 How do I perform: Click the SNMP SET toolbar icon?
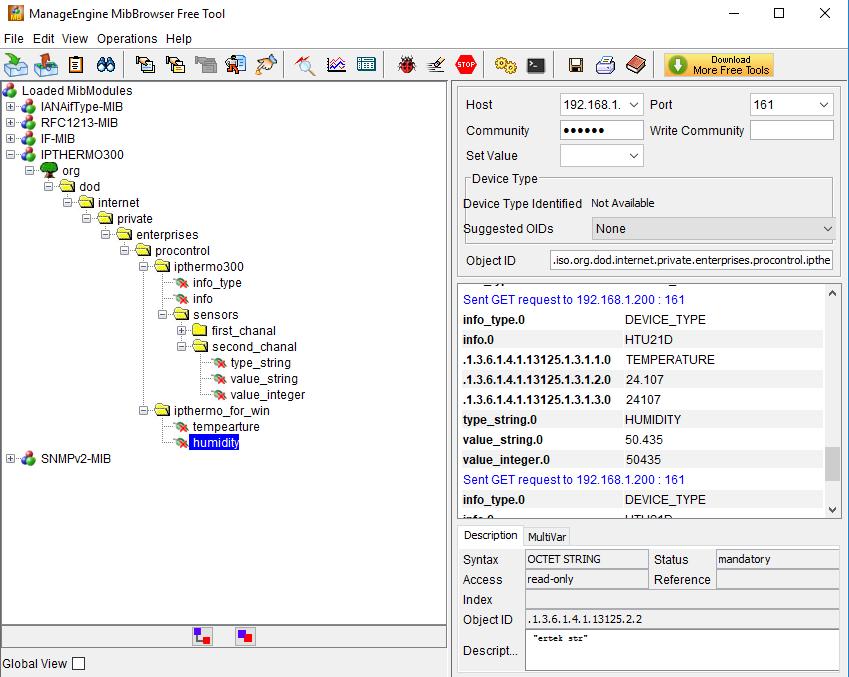coord(236,65)
